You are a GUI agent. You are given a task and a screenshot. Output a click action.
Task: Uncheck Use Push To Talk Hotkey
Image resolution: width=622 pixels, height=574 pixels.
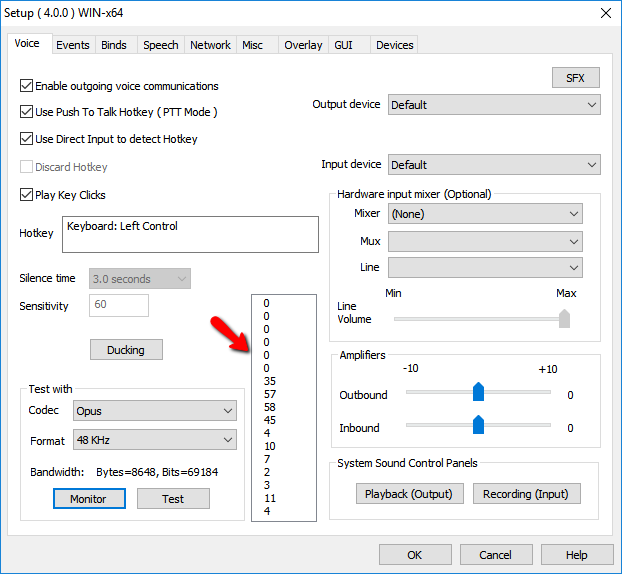point(26,112)
